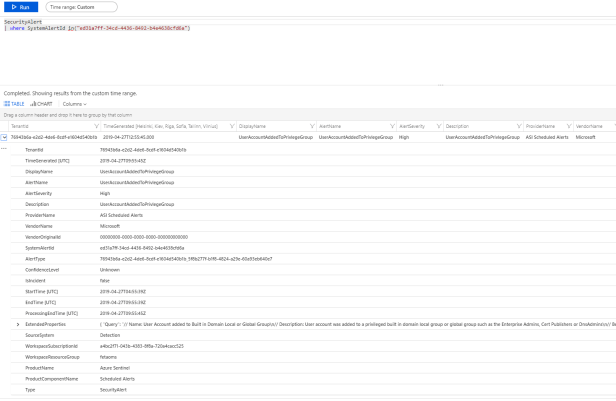Select the ConfidenceLevel value Unknown
Viewport: 616px width, 401px height.
tap(110, 270)
